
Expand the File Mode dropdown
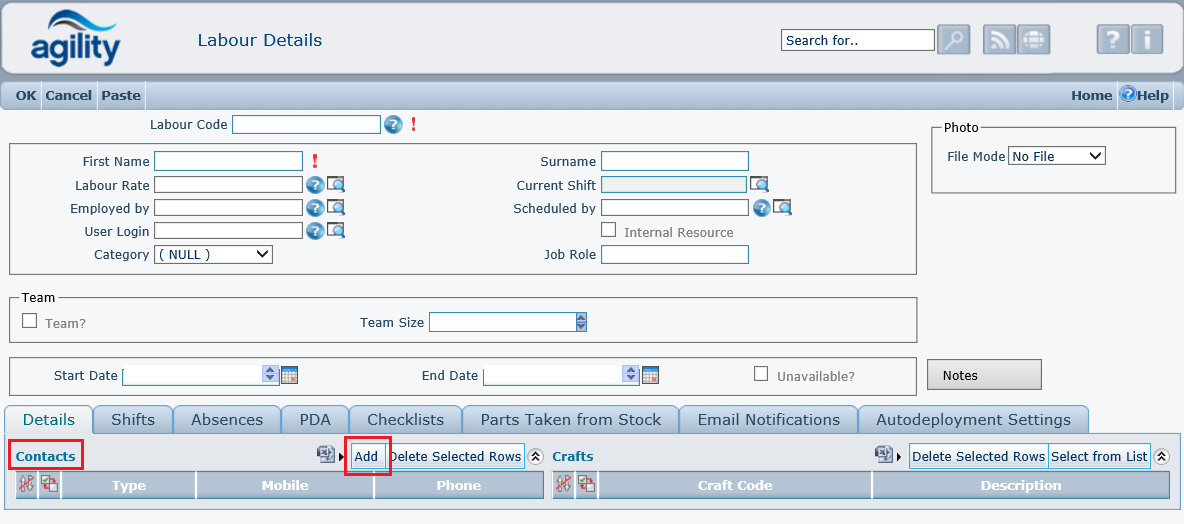pos(1057,156)
